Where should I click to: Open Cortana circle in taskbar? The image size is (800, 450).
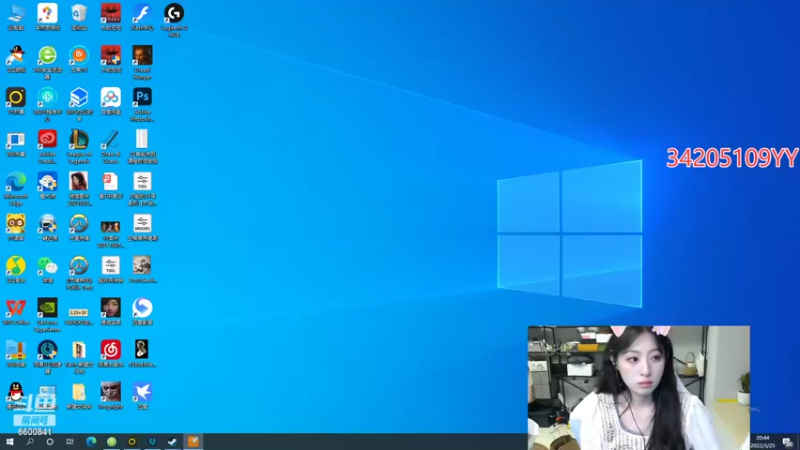49,442
